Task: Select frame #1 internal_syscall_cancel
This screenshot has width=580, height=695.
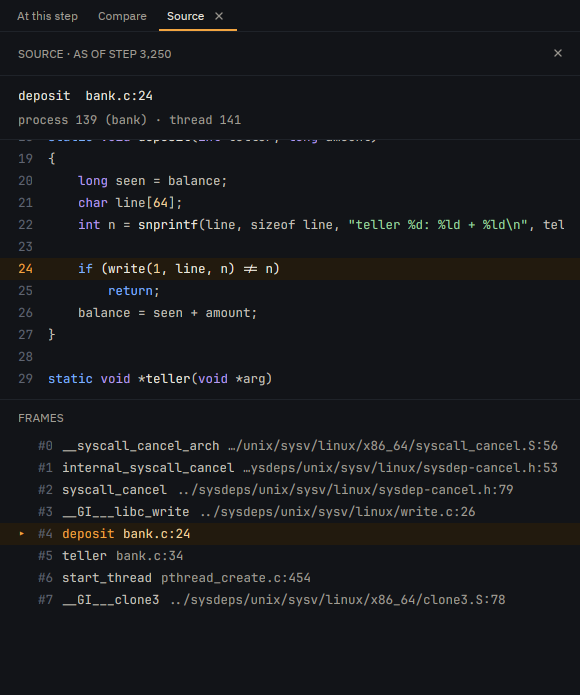Action: (x=290, y=468)
